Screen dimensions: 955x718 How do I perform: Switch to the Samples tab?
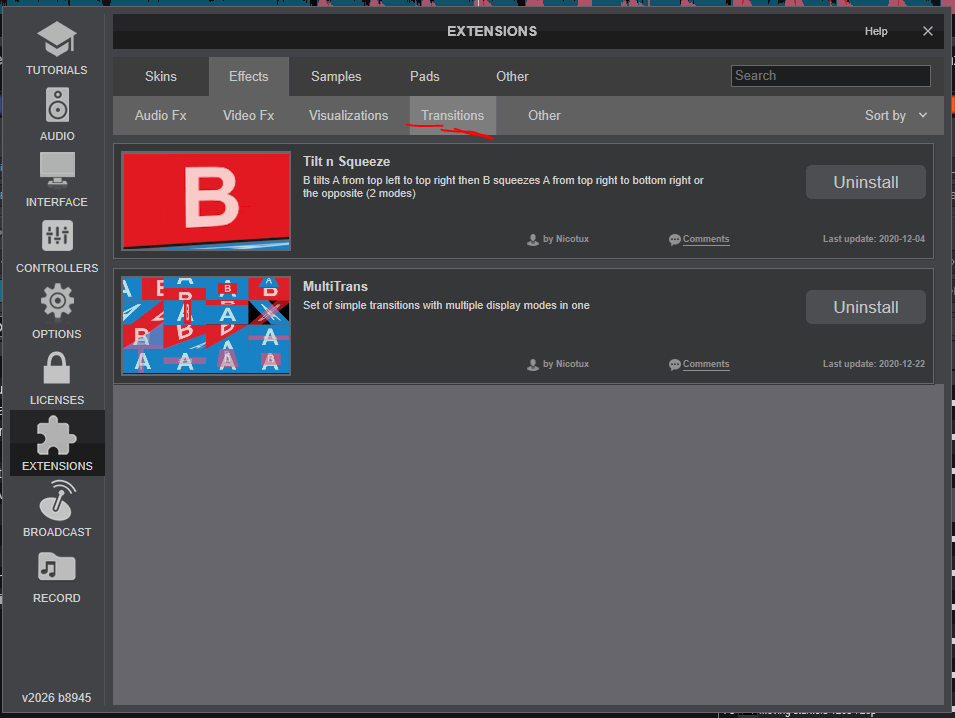(336, 77)
